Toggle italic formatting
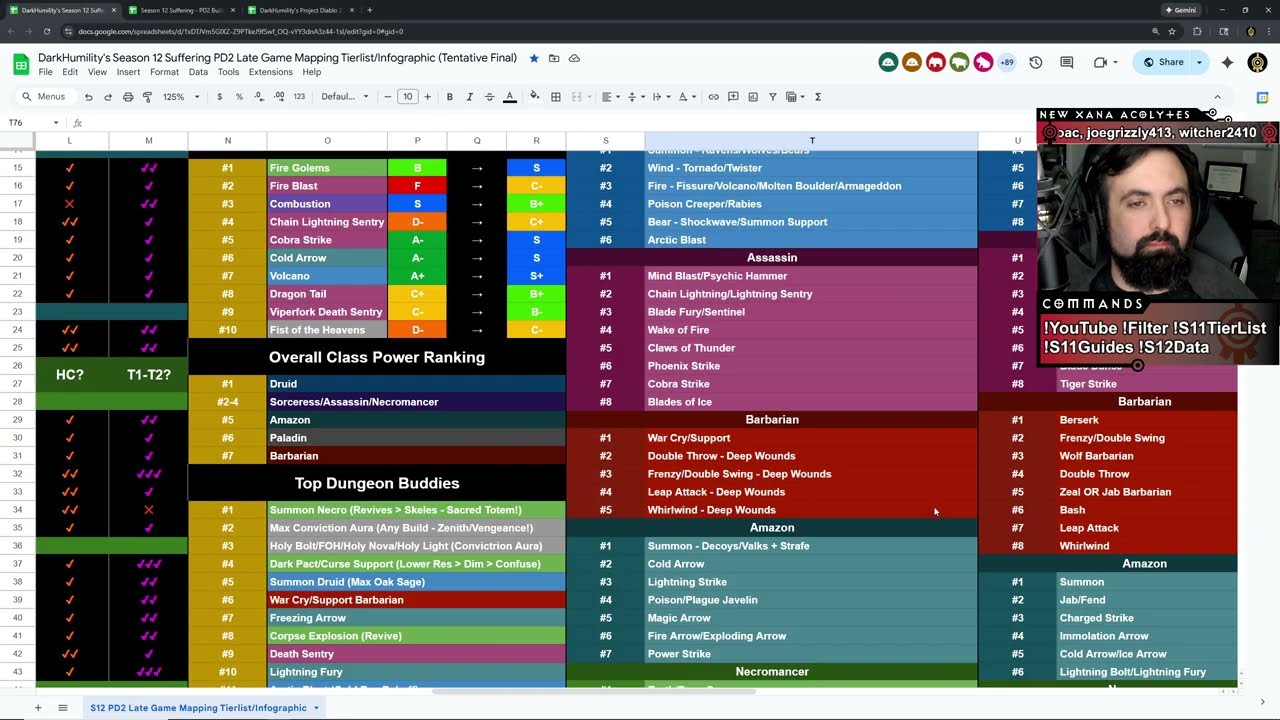1280x720 pixels. coord(469,97)
